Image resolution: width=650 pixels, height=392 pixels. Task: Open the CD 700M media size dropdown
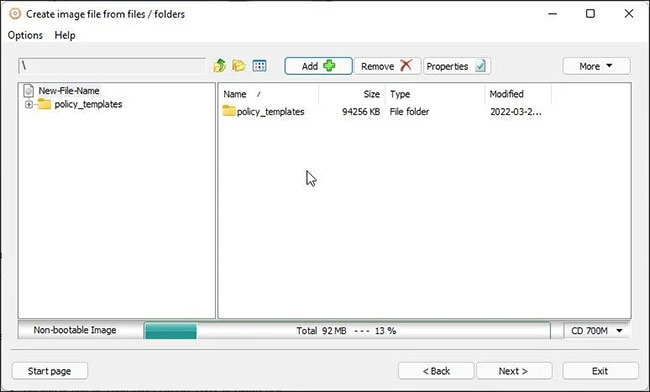596,331
